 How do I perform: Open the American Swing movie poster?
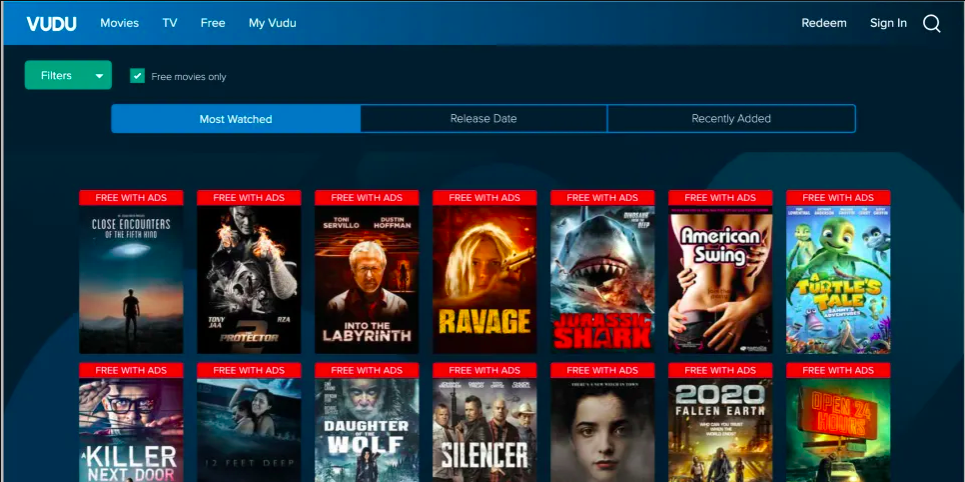pos(720,279)
